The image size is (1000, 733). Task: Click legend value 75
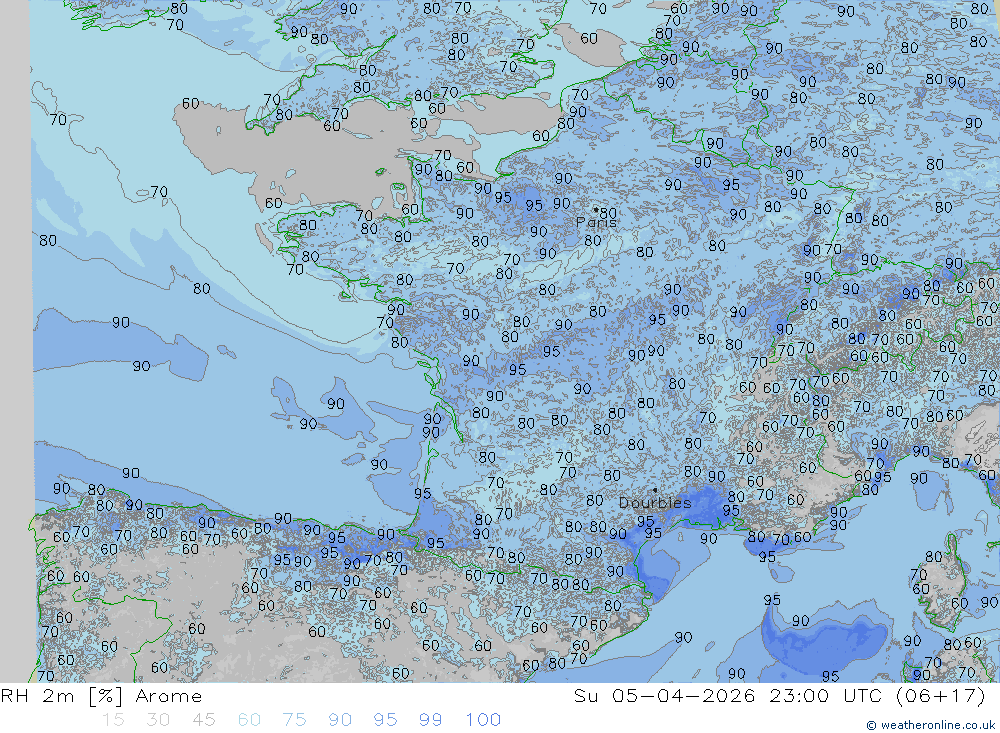point(295,720)
